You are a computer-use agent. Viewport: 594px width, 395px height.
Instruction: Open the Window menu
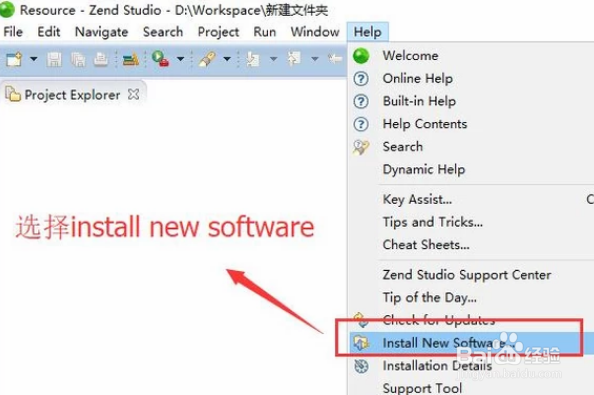[315, 32]
